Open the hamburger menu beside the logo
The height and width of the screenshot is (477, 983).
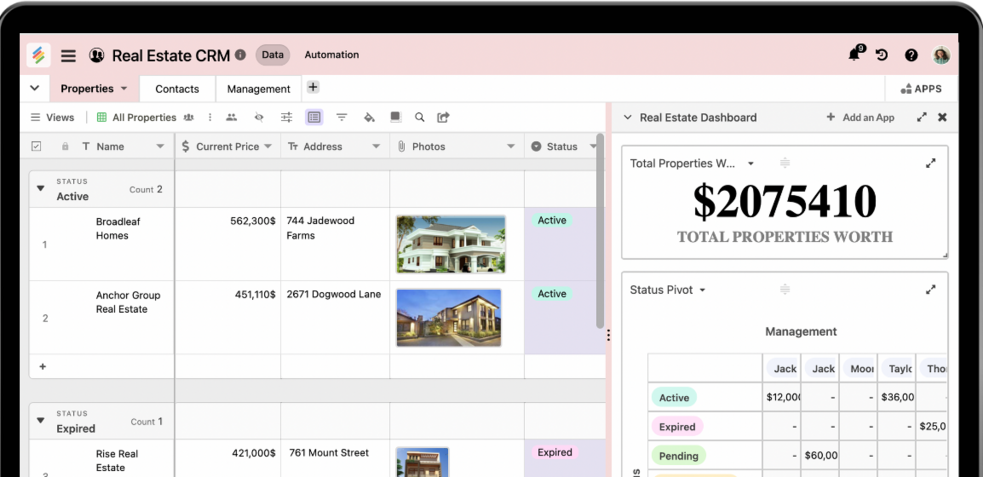tap(68, 56)
